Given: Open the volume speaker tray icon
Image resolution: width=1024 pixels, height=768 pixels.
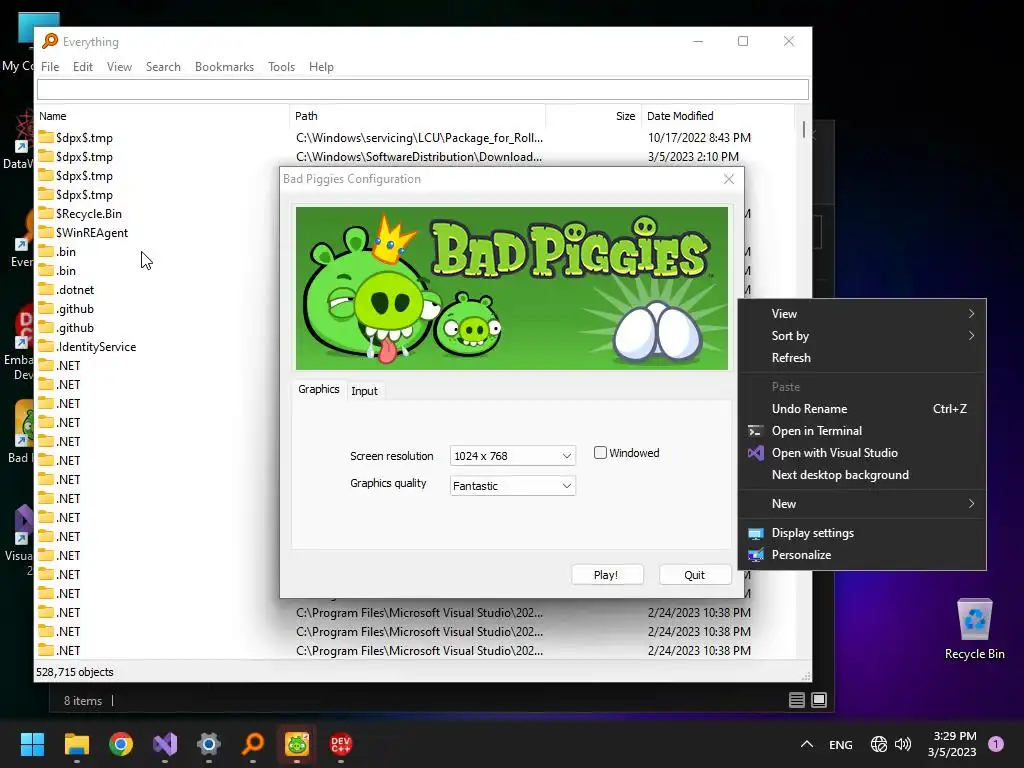Looking at the screenshot, I should (x=903, y=744).
